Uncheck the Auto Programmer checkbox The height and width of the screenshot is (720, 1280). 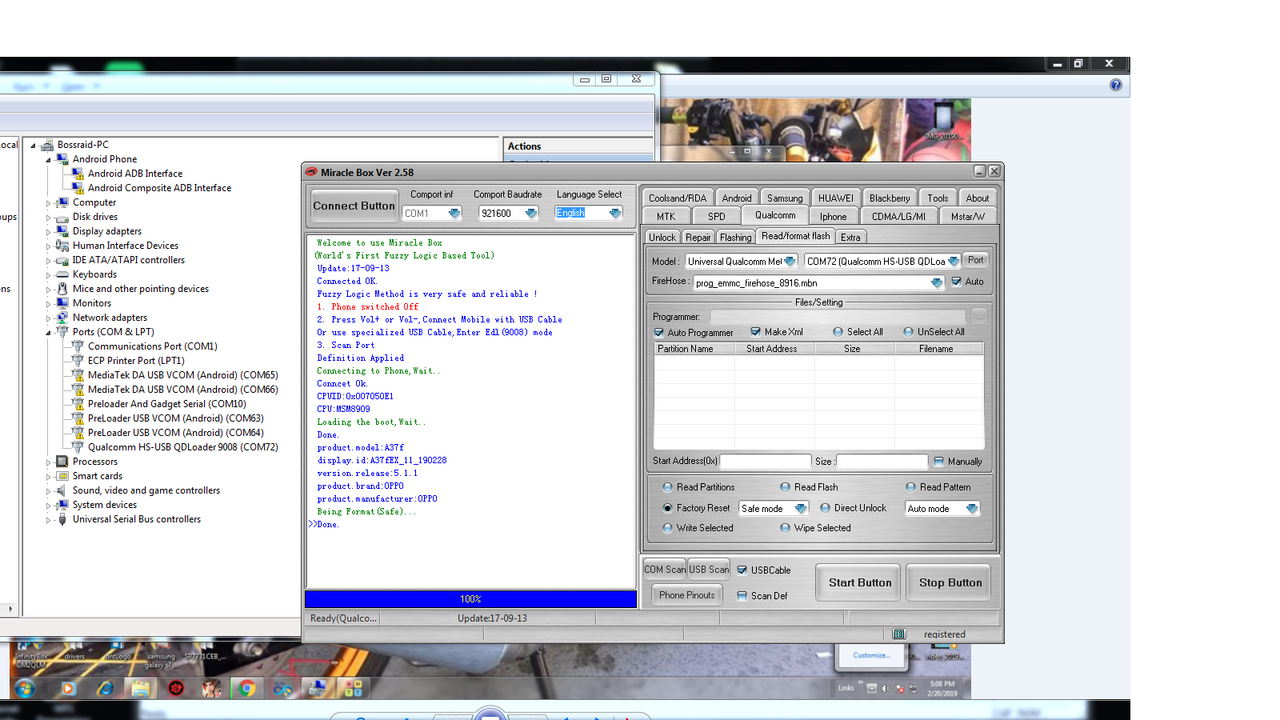point(659,332)
